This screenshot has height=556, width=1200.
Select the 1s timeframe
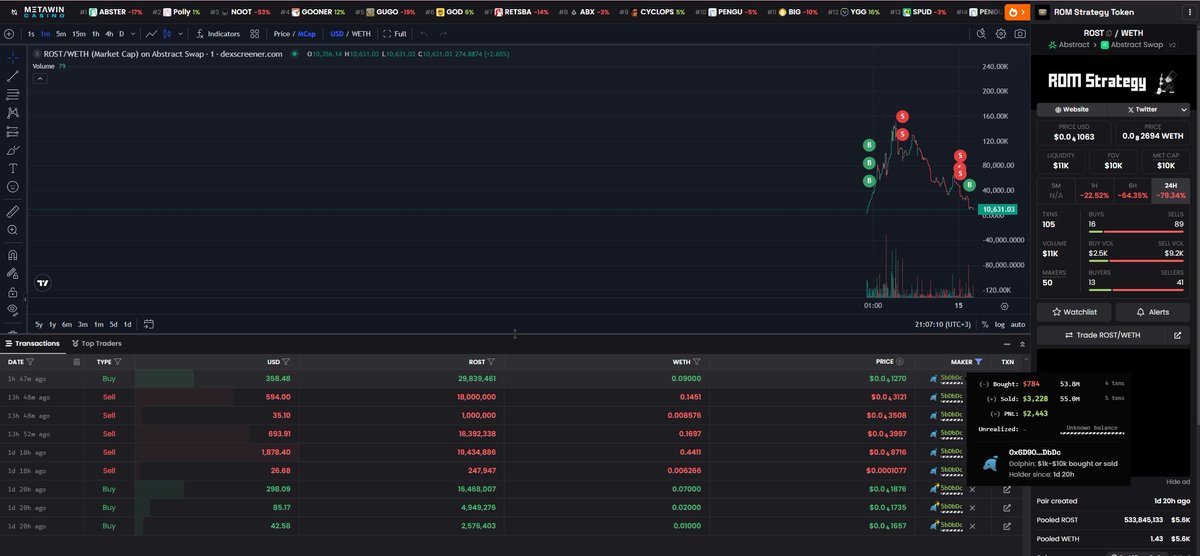(x=32, y=34)
